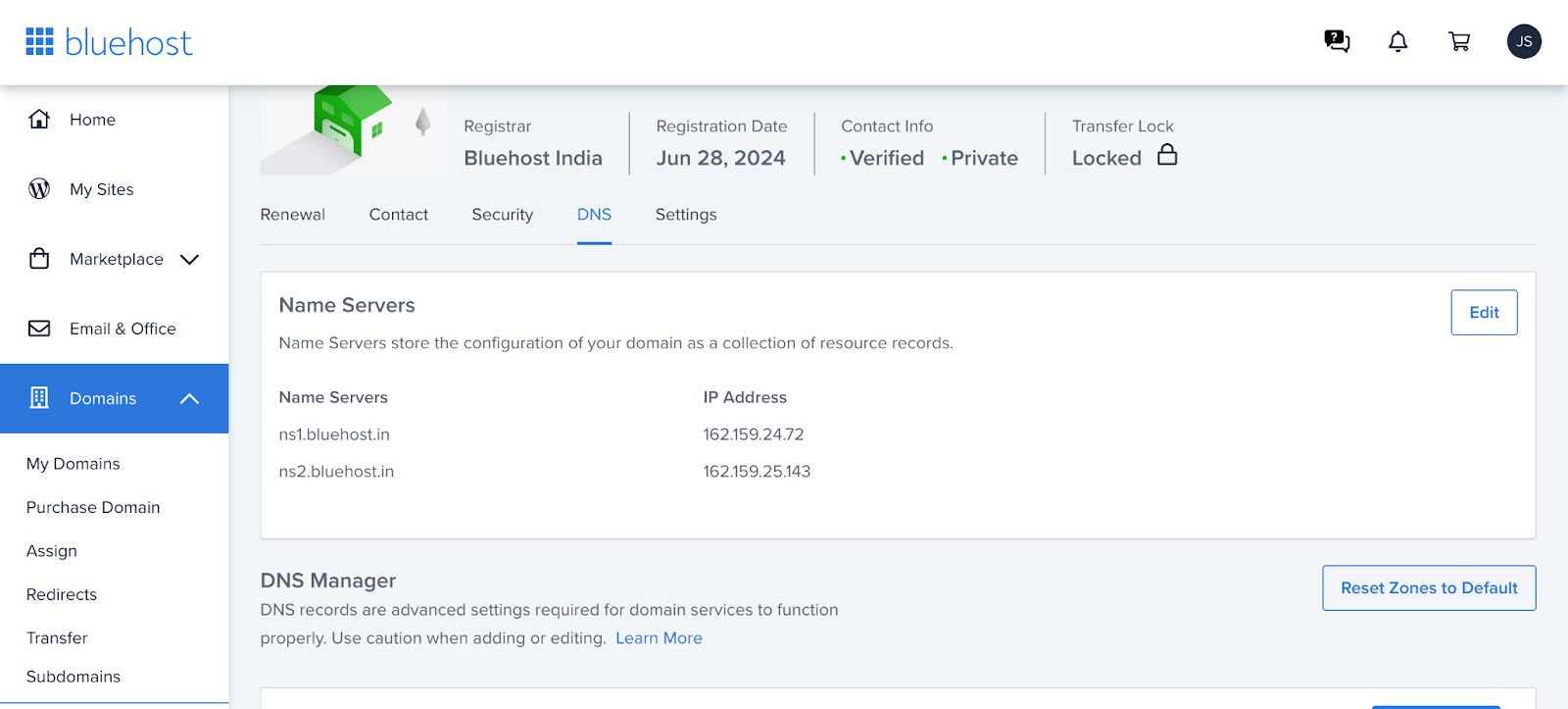Open Purchase Domain submenu link
Image resolution: width=1568 pixels, height=709 pixels.
(x=93, y=507)
